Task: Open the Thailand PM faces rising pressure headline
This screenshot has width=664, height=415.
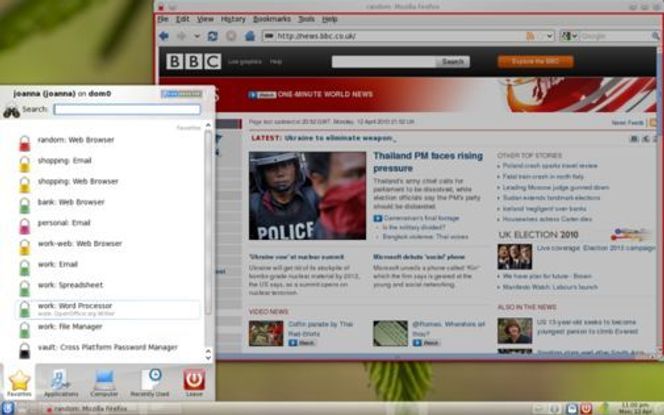Action: [427, 162]
